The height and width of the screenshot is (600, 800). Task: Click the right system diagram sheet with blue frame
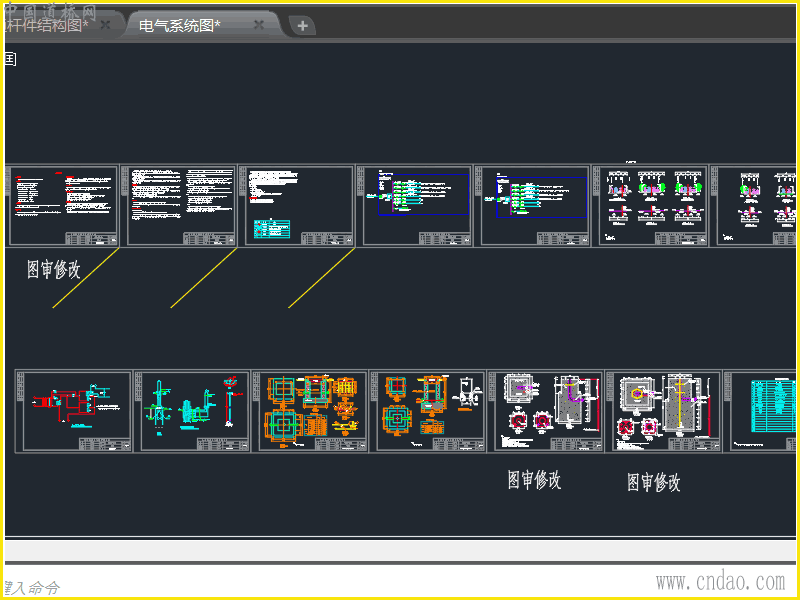point(533,206)
